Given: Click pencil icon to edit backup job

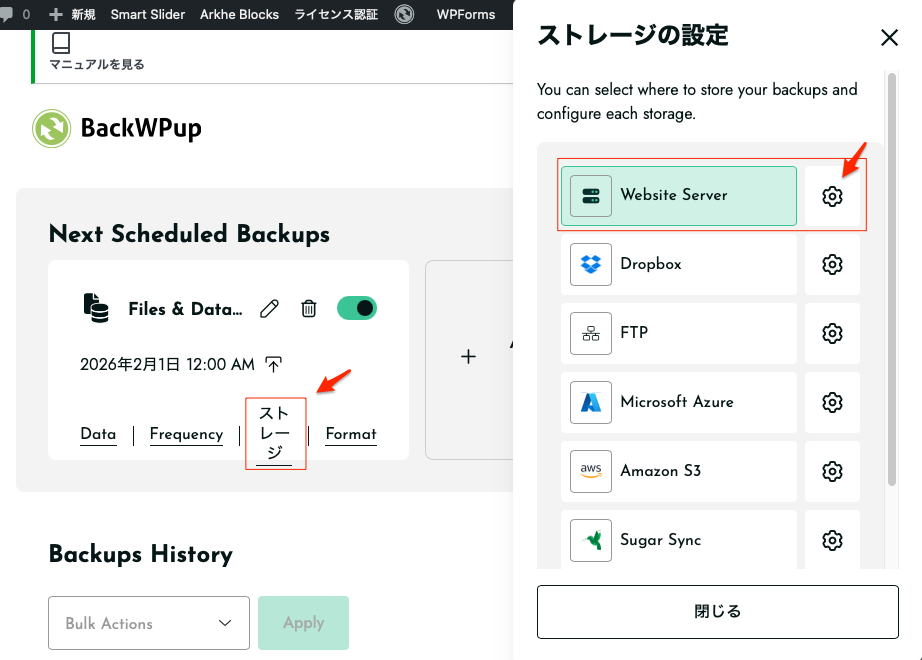Looking at the screenshot, I should (269, 309).
